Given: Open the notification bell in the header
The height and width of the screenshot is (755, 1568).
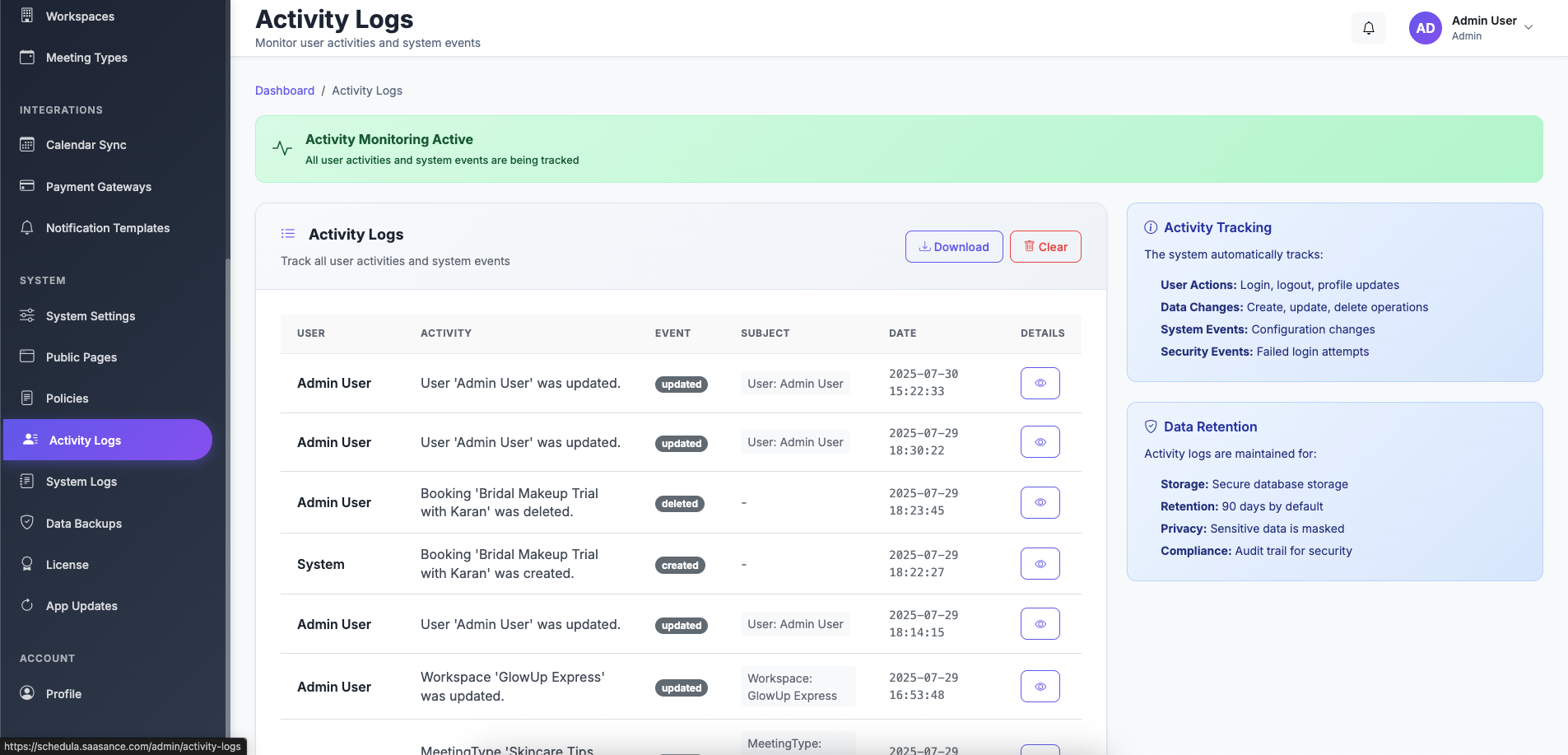Looking at the screenshot, I should (1369, 27).
